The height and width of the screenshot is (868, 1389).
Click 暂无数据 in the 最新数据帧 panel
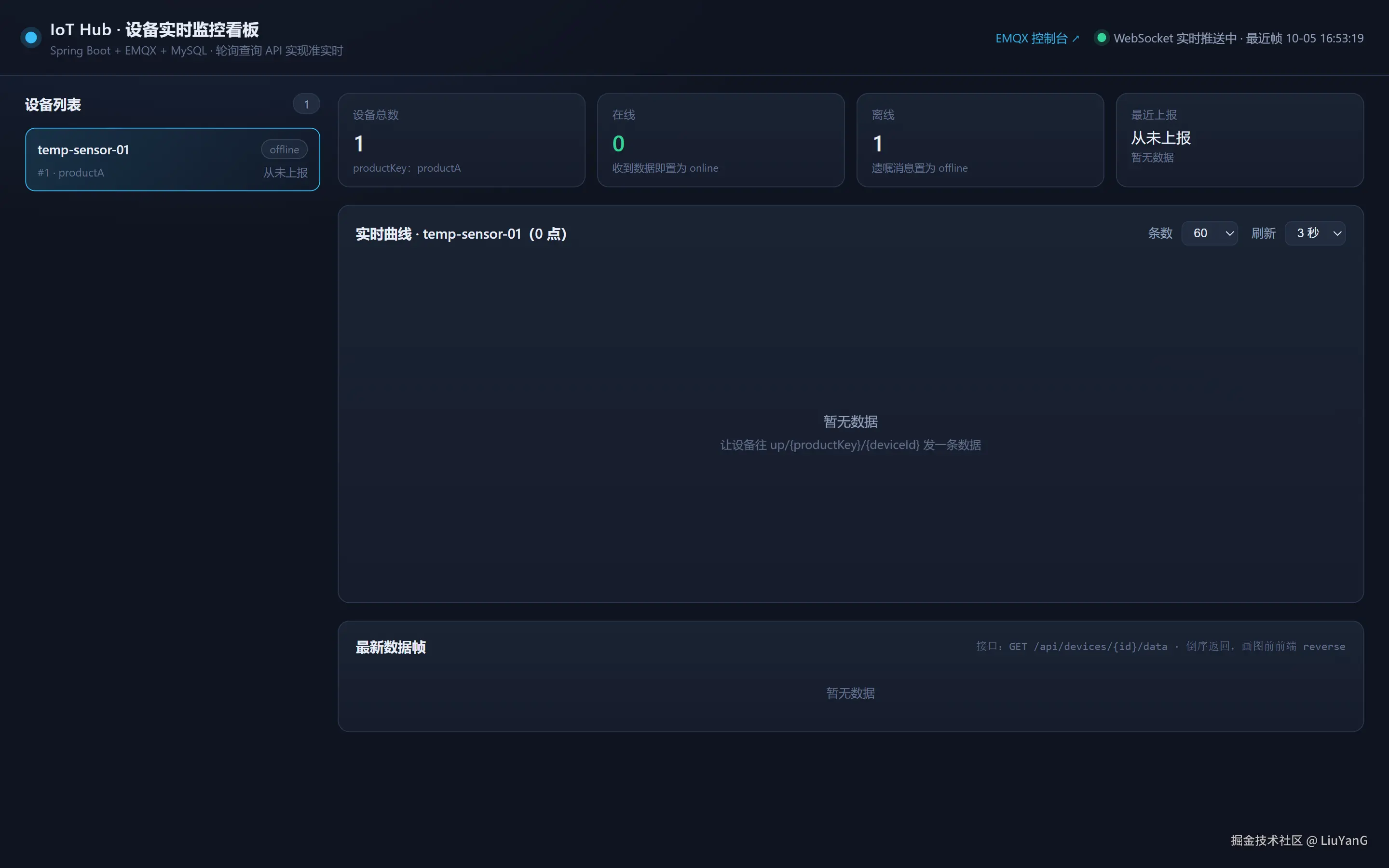(x=851, y=693)
